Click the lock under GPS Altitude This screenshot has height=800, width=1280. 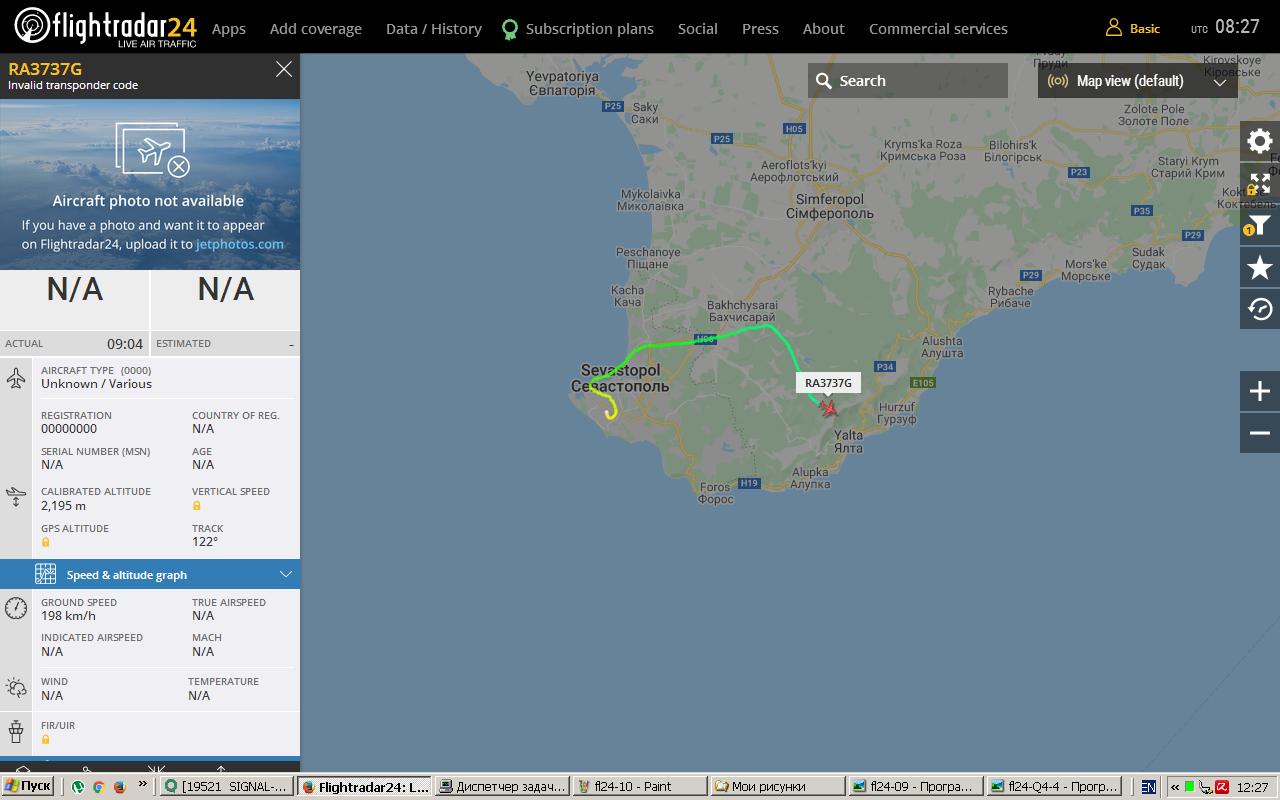(46, 542)
